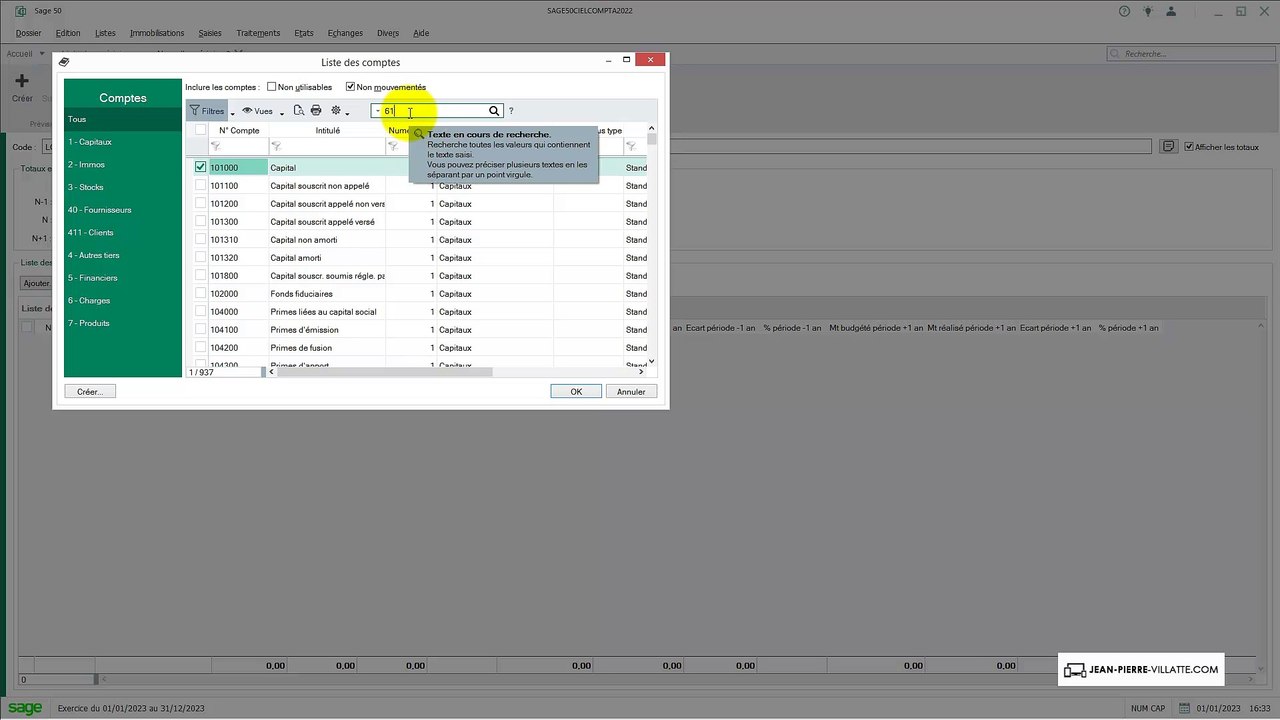This screenshot has width=1280, height=720.
Task: Check the 101100 row checkbox
Action: tap(200, 185)
